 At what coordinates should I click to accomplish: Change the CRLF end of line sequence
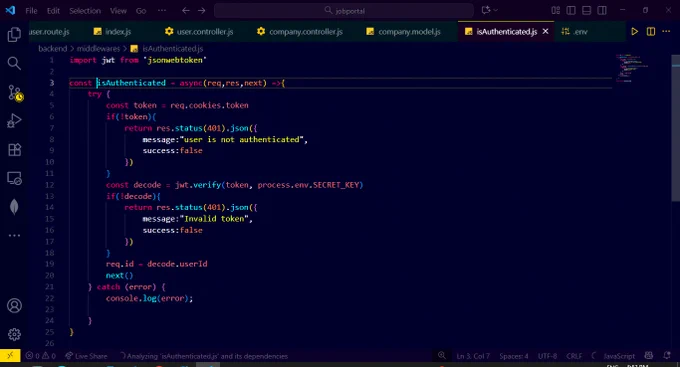coord(574,356)
